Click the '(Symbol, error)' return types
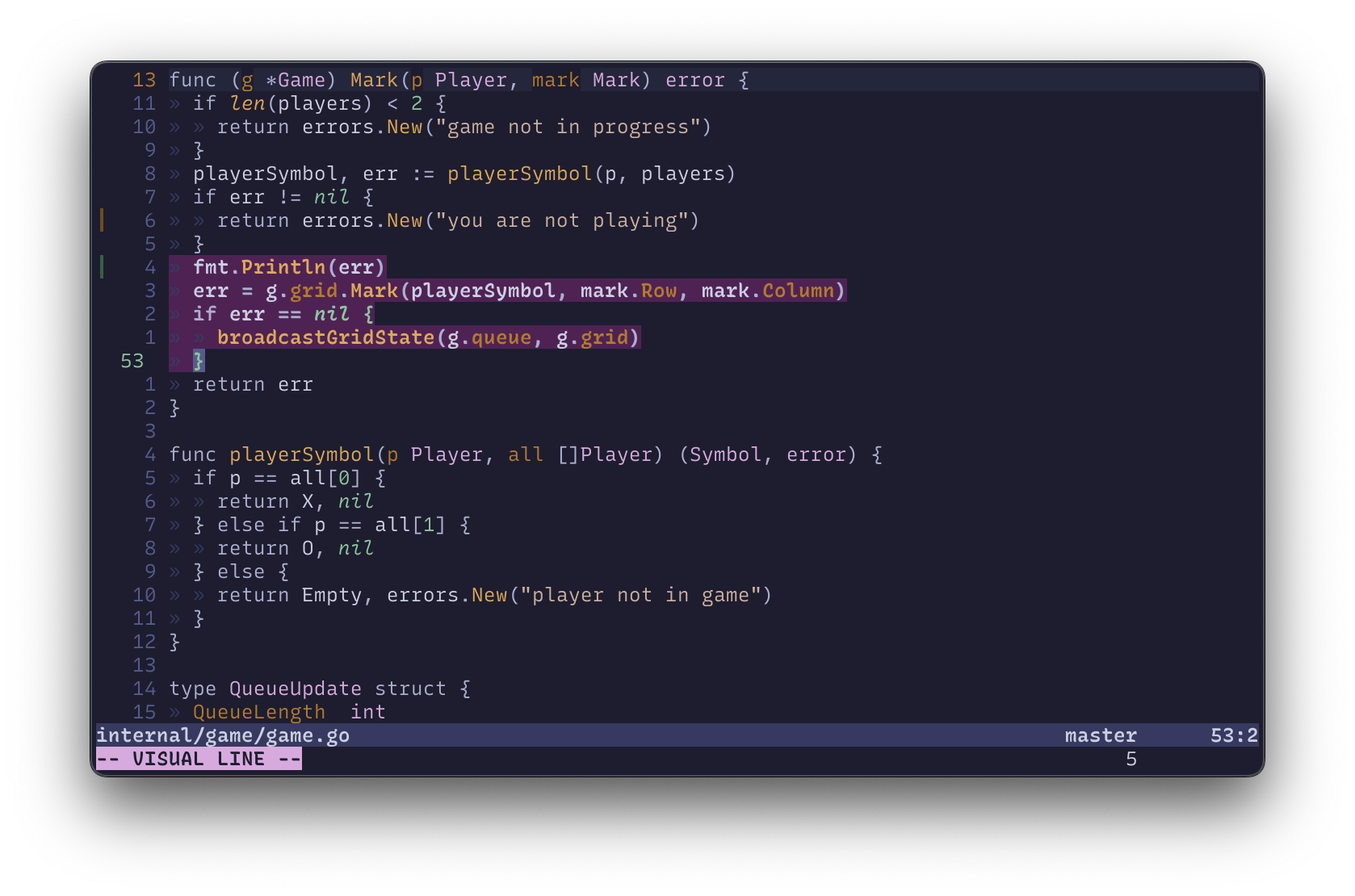 (767, 454)
